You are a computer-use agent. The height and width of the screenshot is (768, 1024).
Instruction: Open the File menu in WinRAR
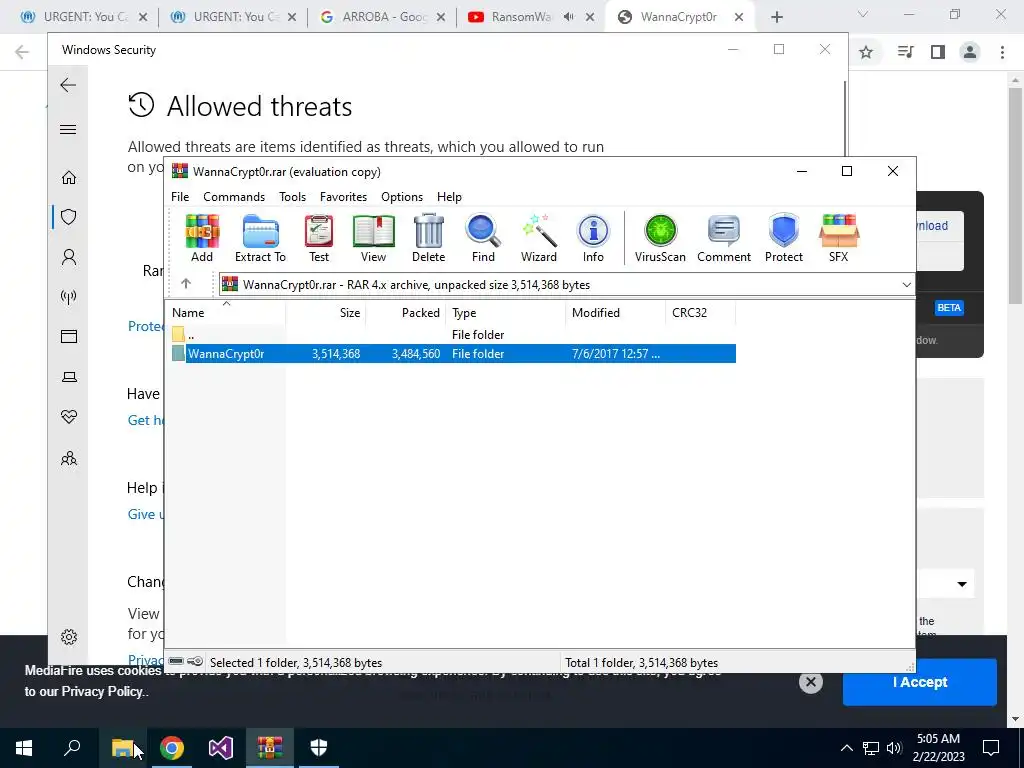point(180,197)
